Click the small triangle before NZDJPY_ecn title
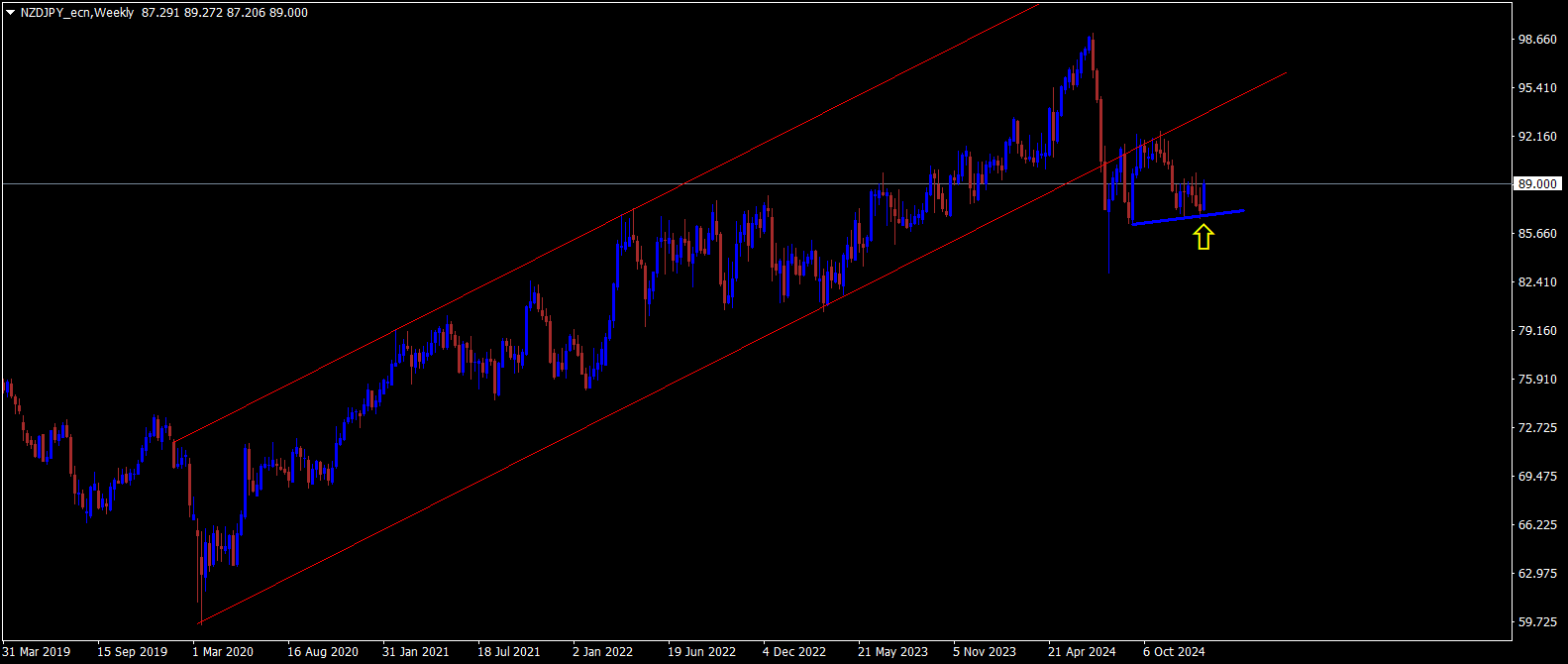 point(10,13)
